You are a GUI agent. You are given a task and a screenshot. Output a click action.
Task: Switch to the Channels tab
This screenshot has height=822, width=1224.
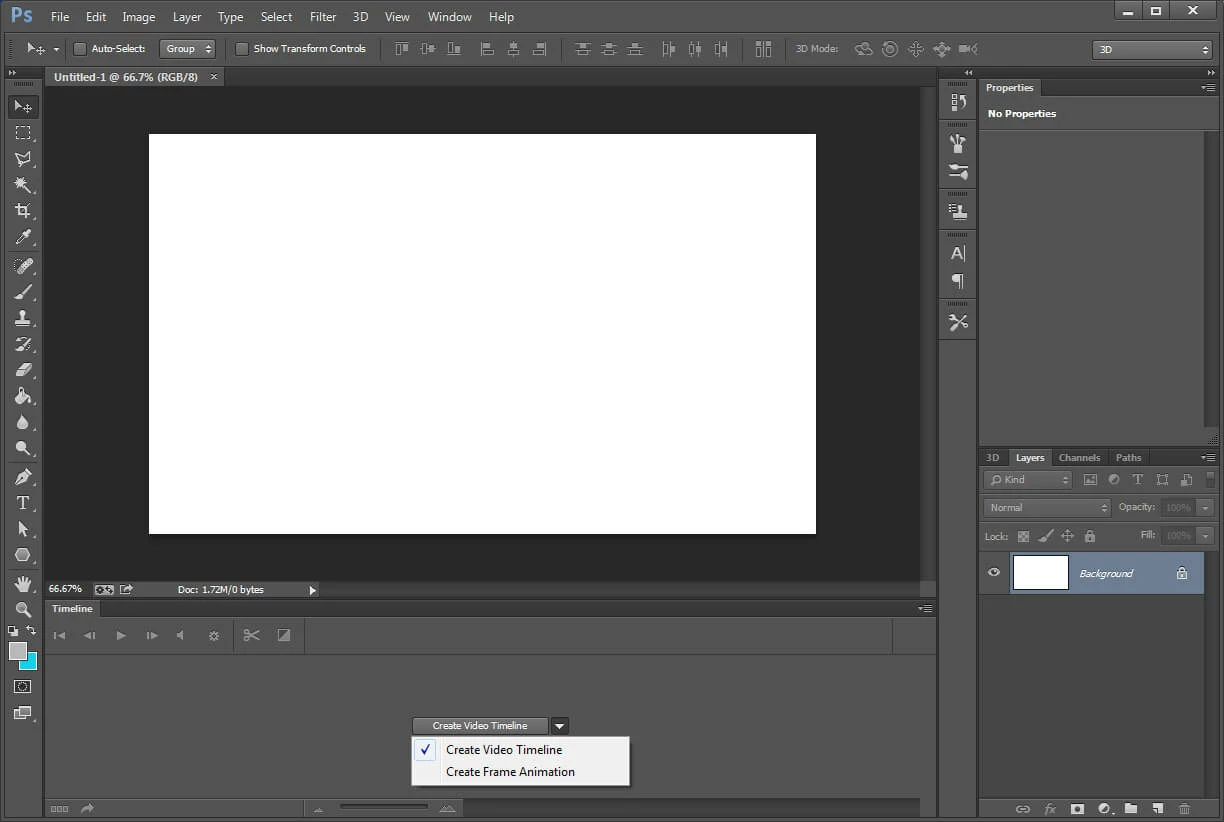1079,458
